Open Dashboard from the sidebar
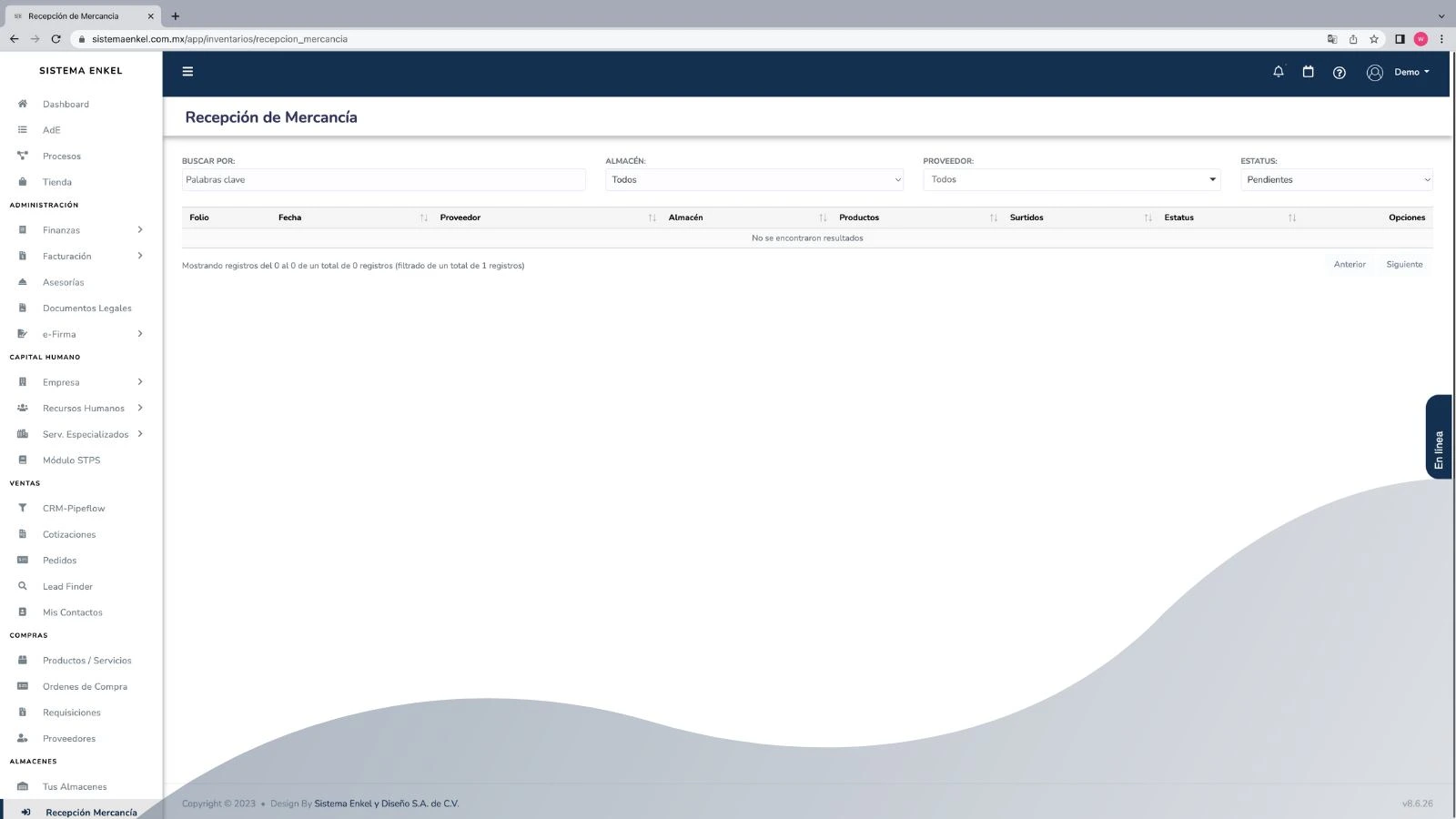The height and width of the screenshot is (819, 1456). pyautogui.click(x=66, y=105)
